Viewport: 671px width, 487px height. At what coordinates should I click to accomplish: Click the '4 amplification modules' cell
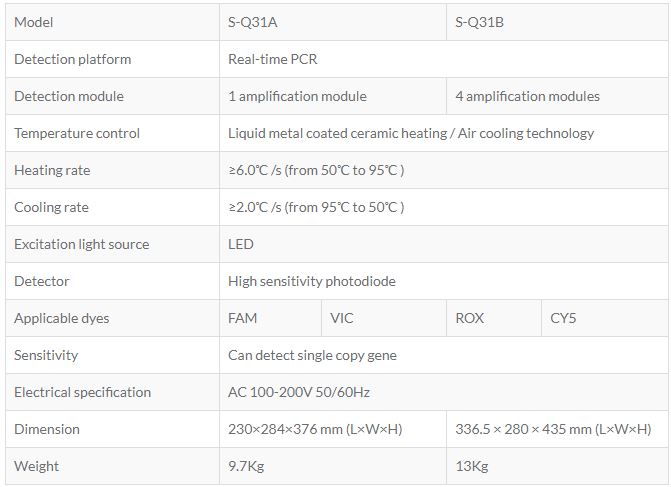[527, 96]
